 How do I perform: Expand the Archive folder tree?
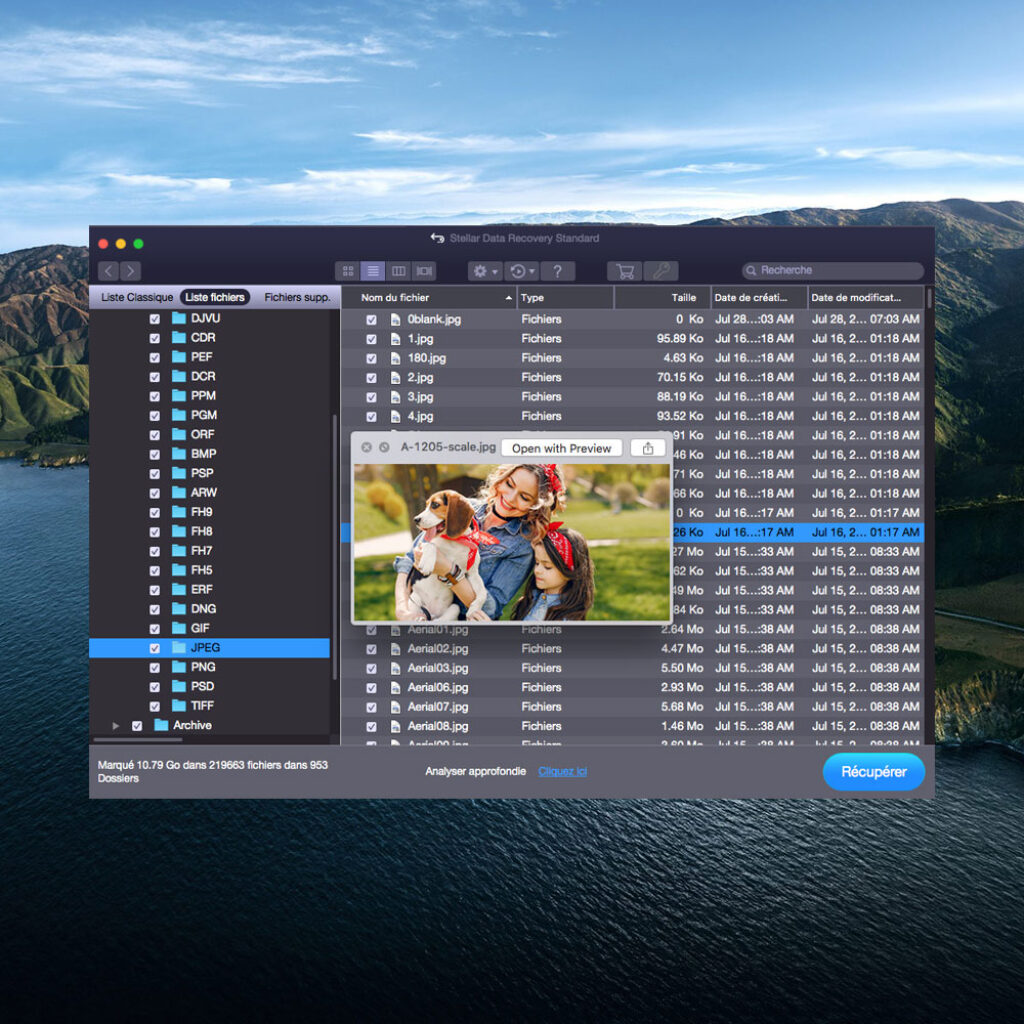tap(116, 726)
